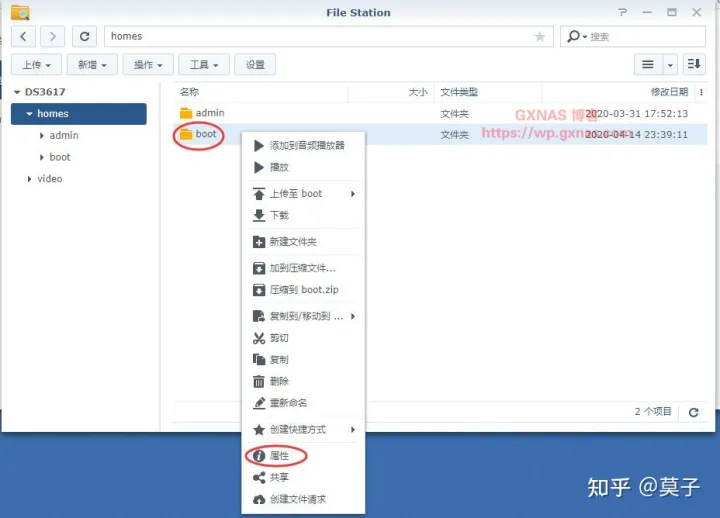
Task: Open the sort order icon button
Action: tap(694, 64)
